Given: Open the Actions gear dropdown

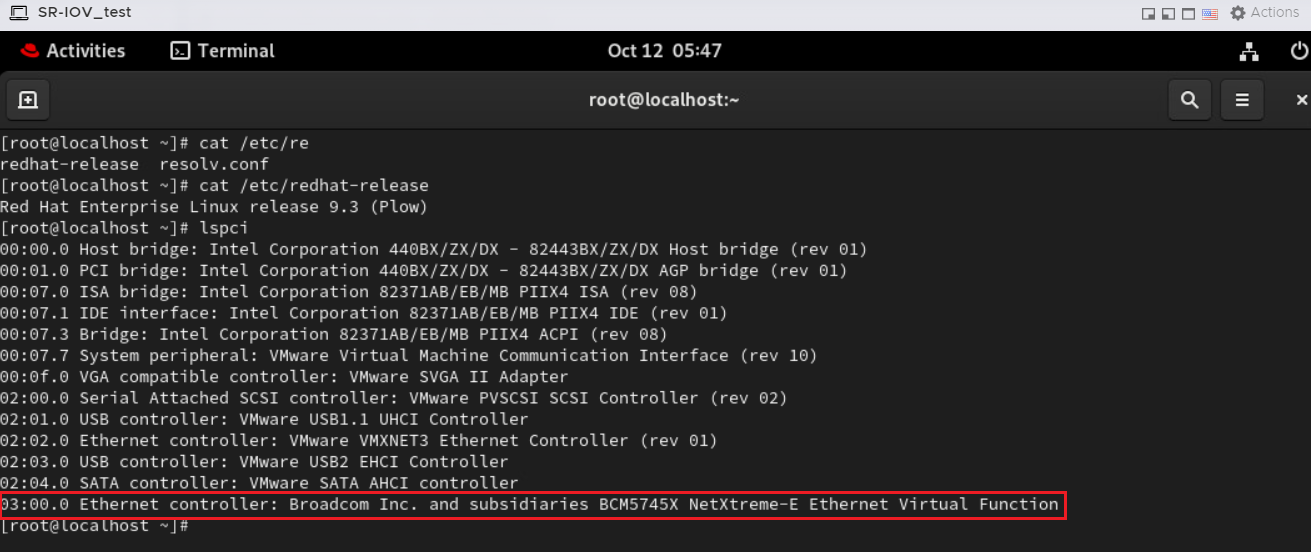Looking at the screenshot, I should 1264,13.
